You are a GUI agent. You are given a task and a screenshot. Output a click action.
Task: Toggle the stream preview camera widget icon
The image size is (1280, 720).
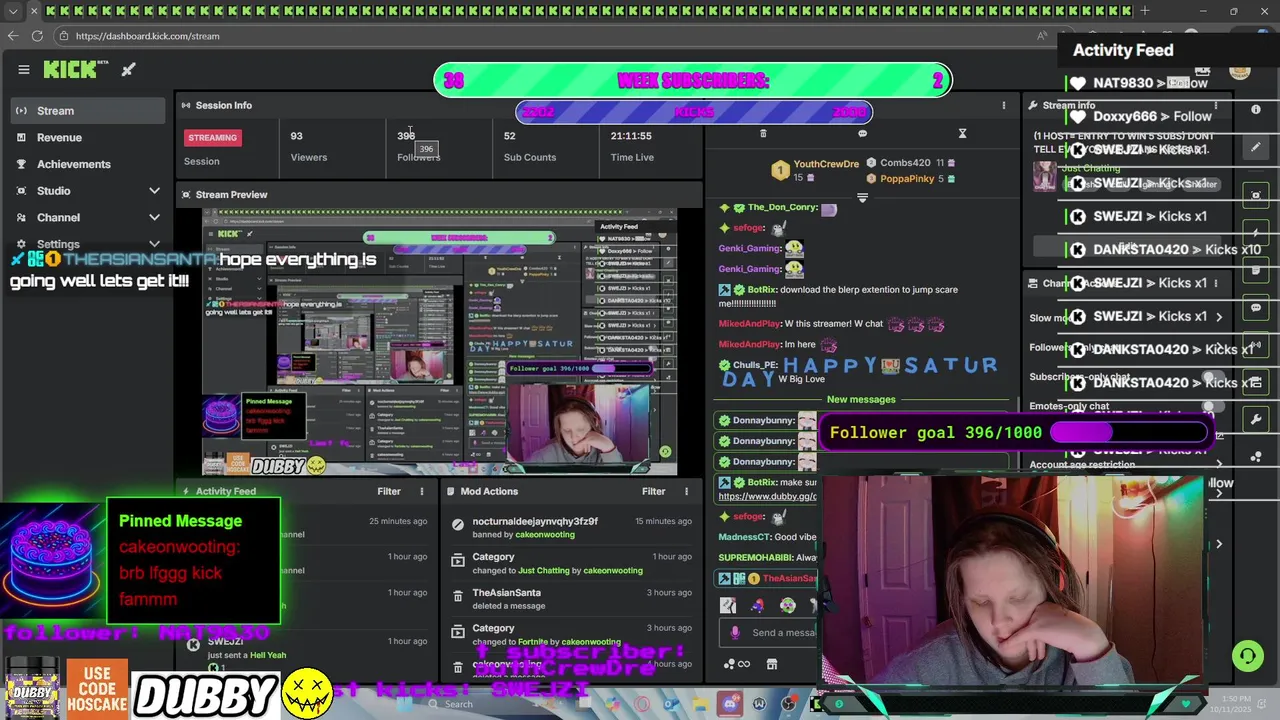[x=1256, y=195]
